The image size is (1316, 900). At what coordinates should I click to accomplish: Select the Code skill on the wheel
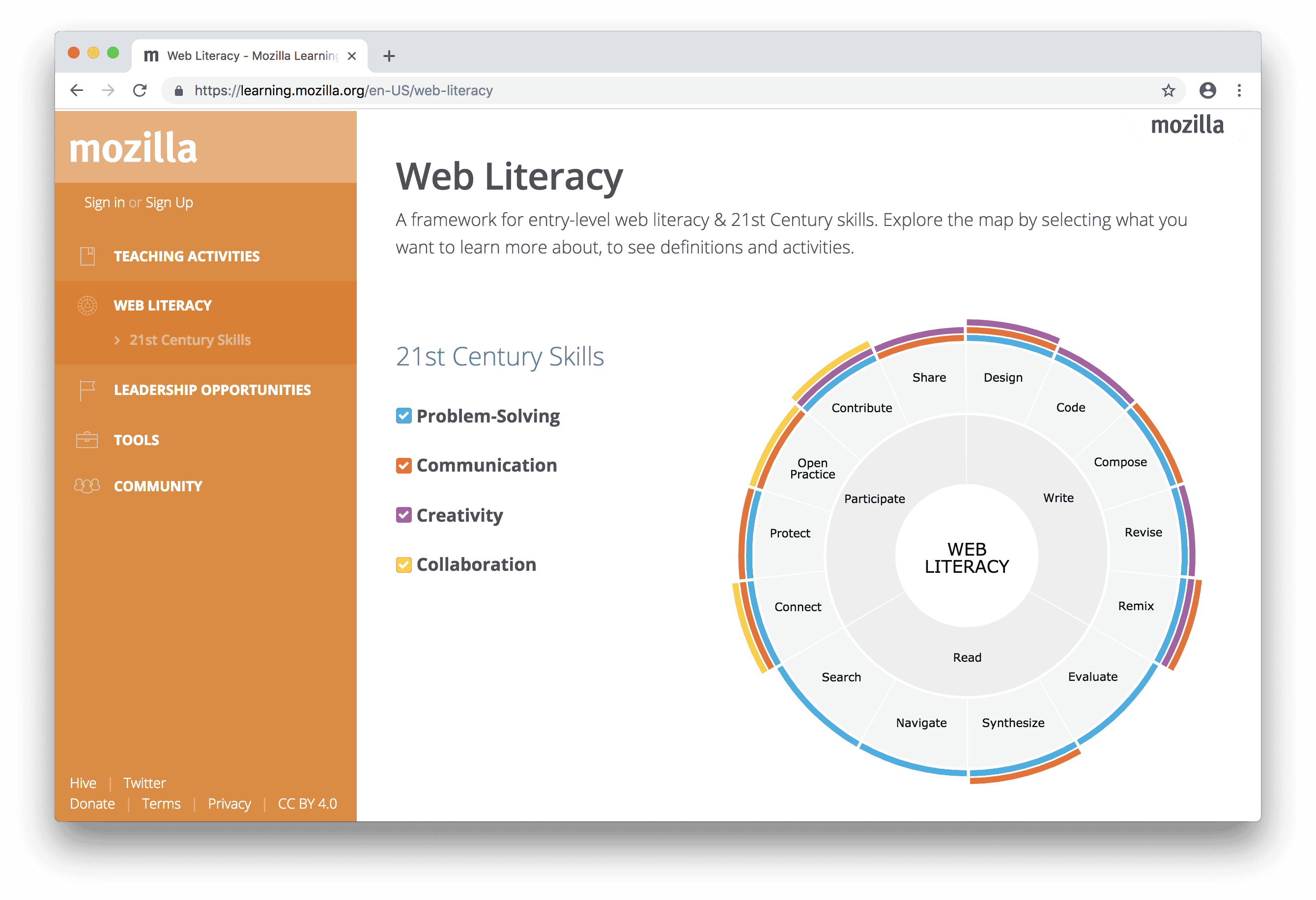[x=1071, y=408]
